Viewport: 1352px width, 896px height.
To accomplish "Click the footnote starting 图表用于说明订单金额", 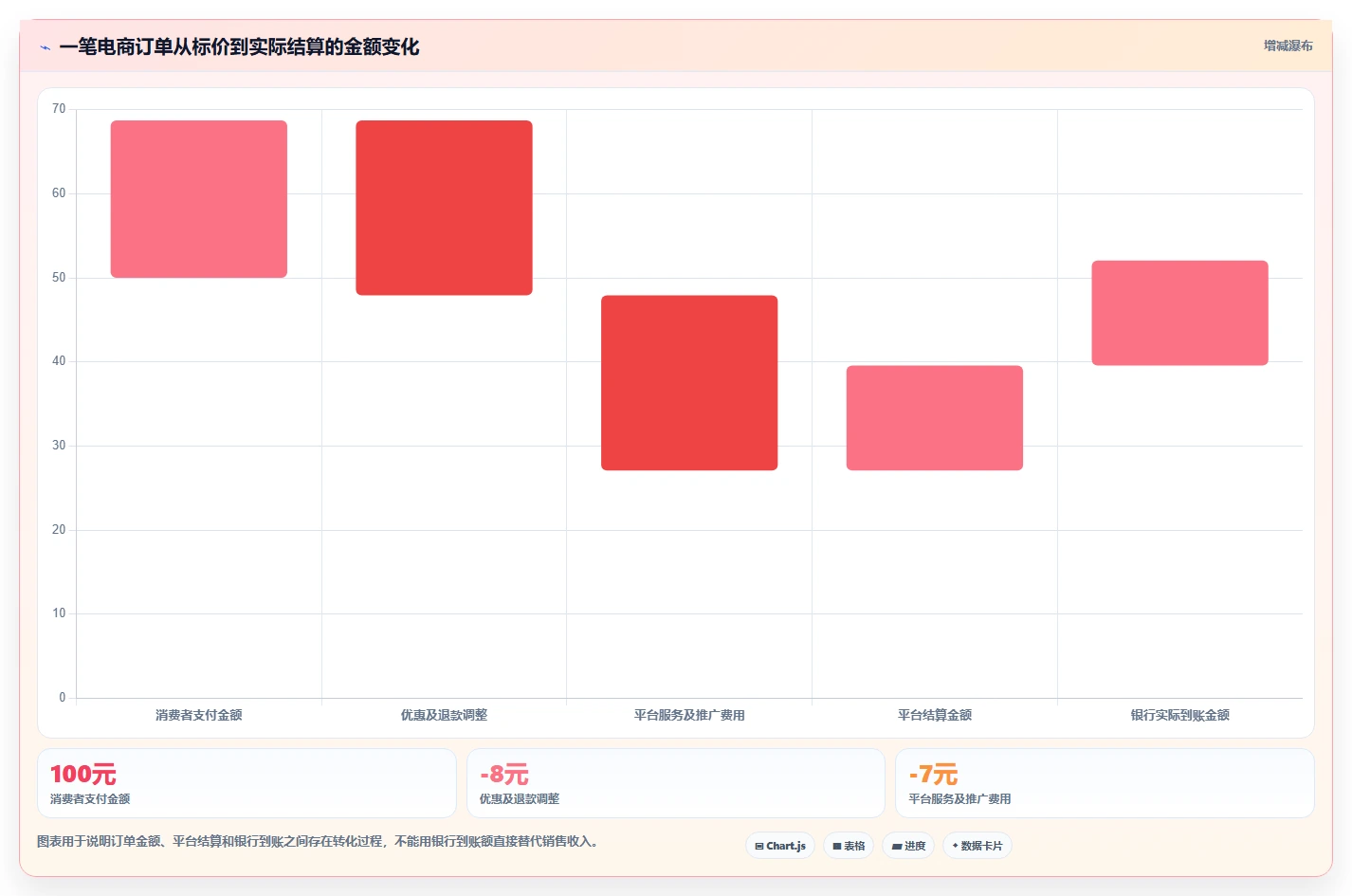I will 318,841.
